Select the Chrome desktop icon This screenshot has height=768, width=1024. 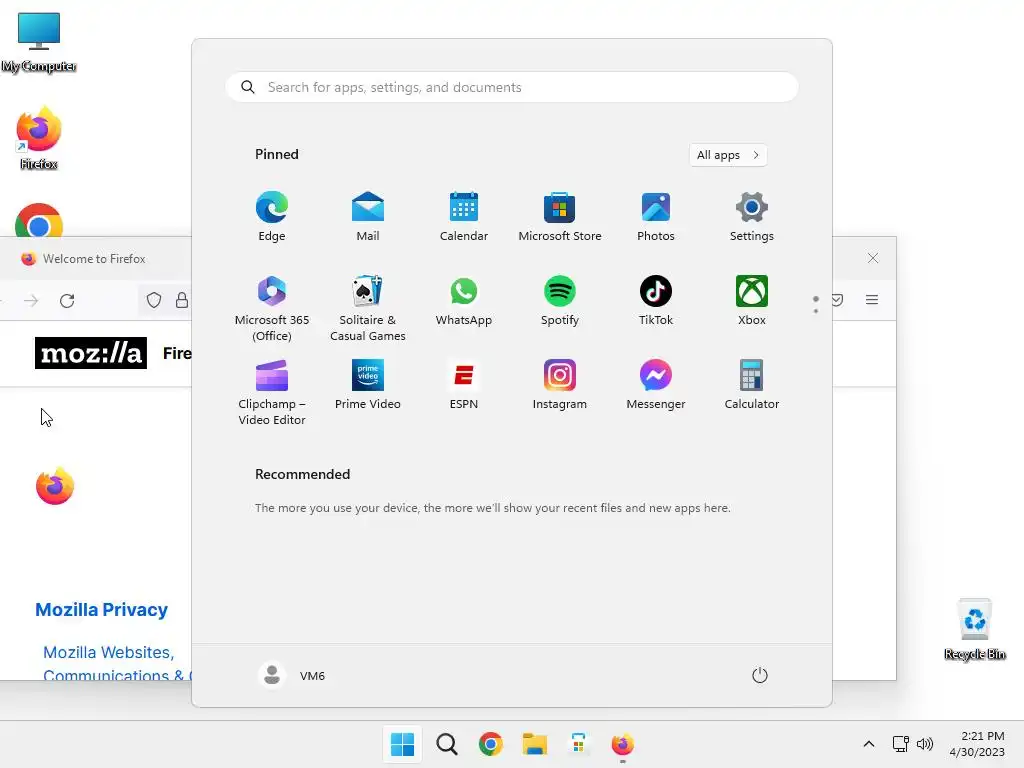click(39, 222)
